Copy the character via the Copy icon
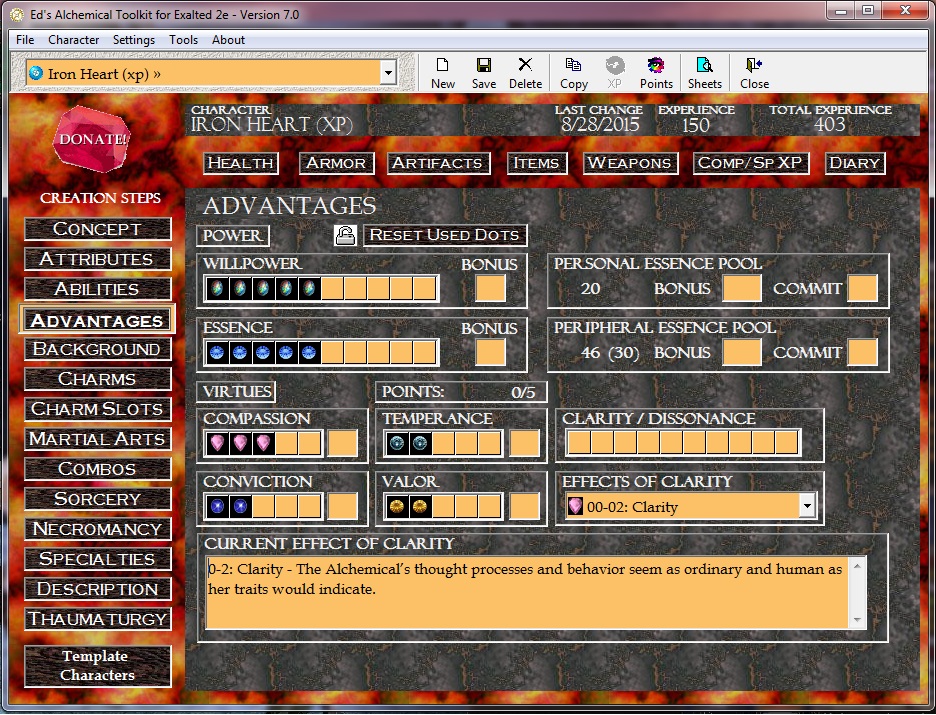 coord(574,73)
